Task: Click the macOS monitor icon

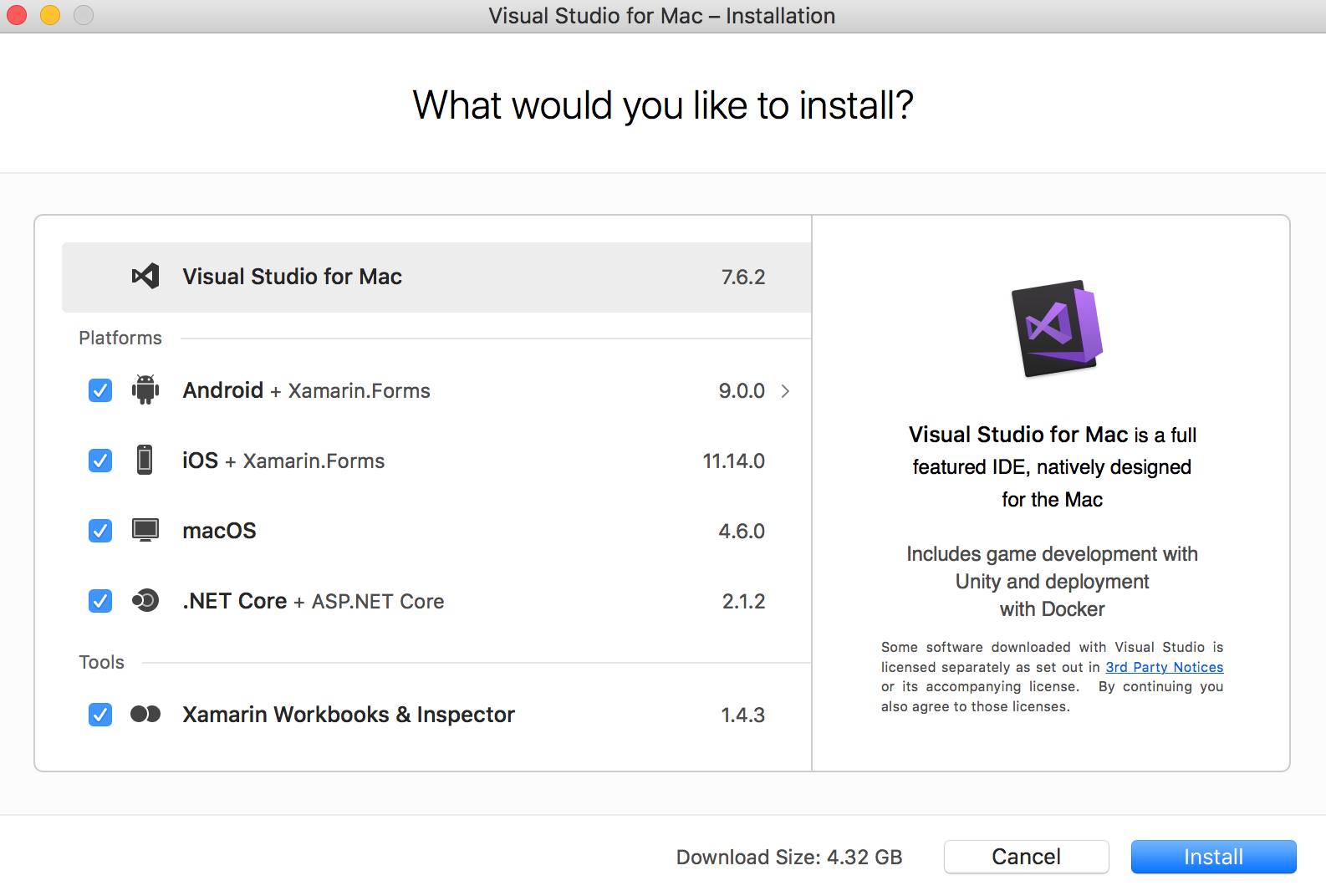Action: pos(145,530)
